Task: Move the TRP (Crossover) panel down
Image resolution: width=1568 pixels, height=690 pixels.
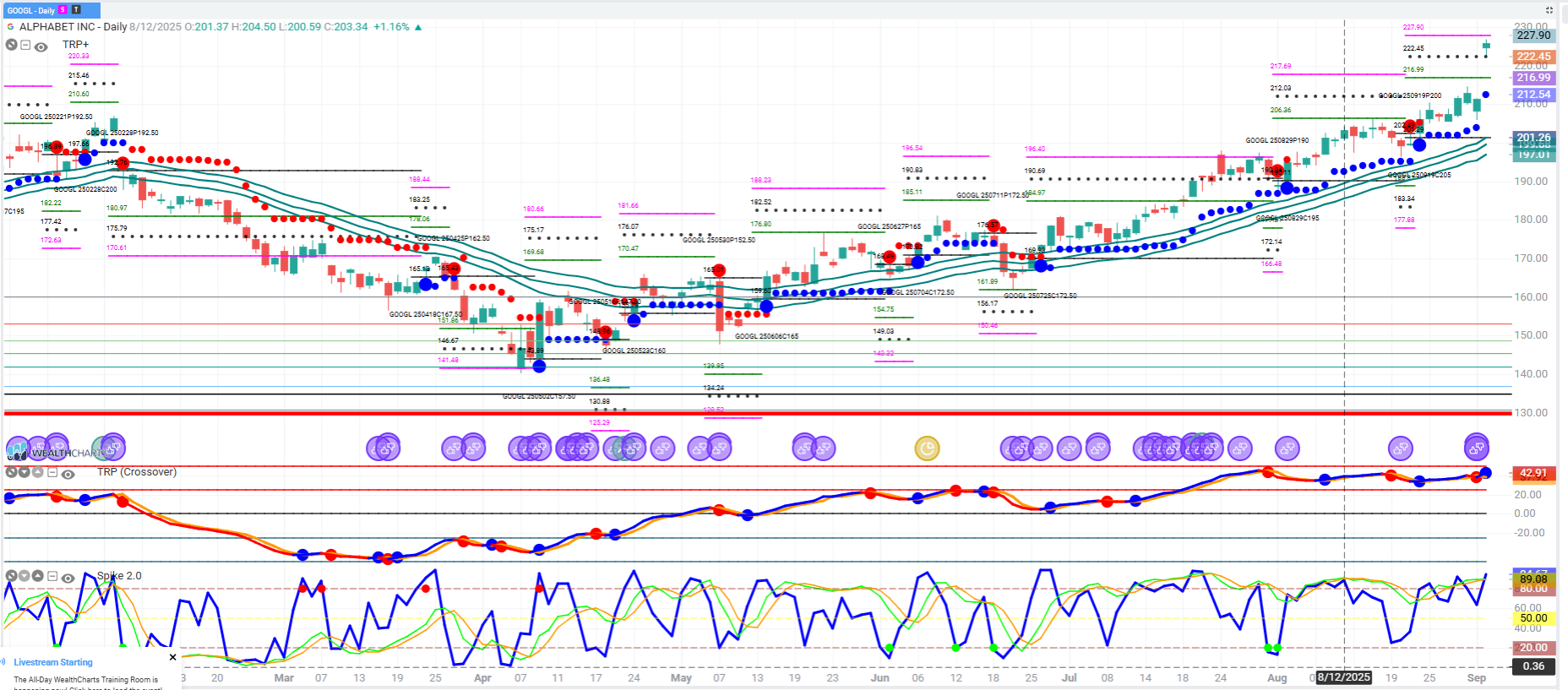Action: 24,472
